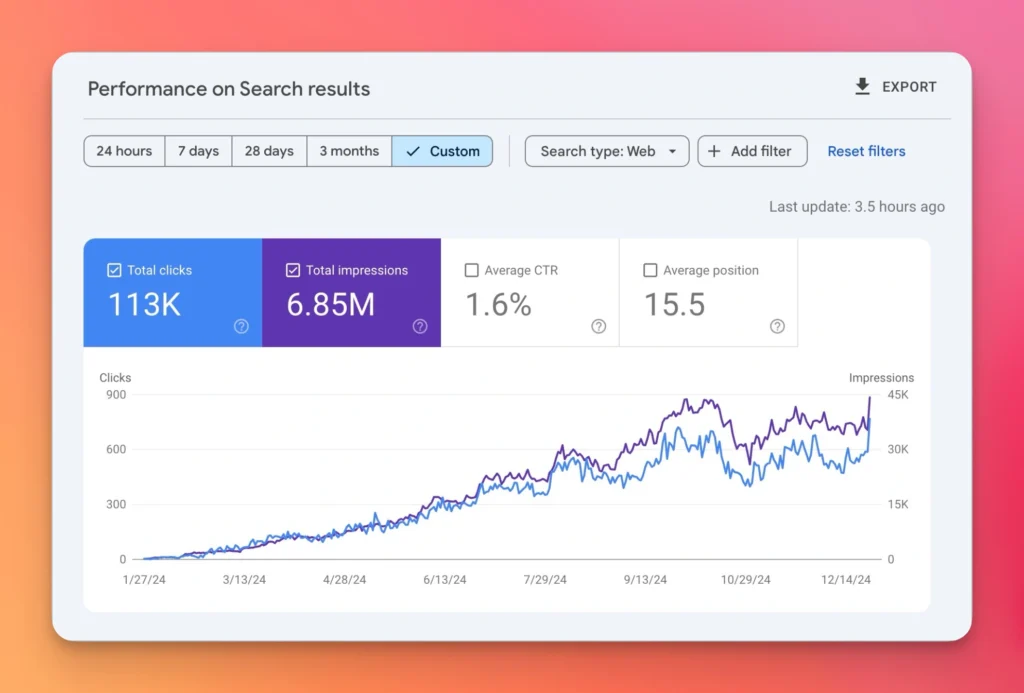The width and height of the screenshot is (1024, 693).
Task: Uncheck the Total impressions checkbox
Action: (x=293, y=270)
